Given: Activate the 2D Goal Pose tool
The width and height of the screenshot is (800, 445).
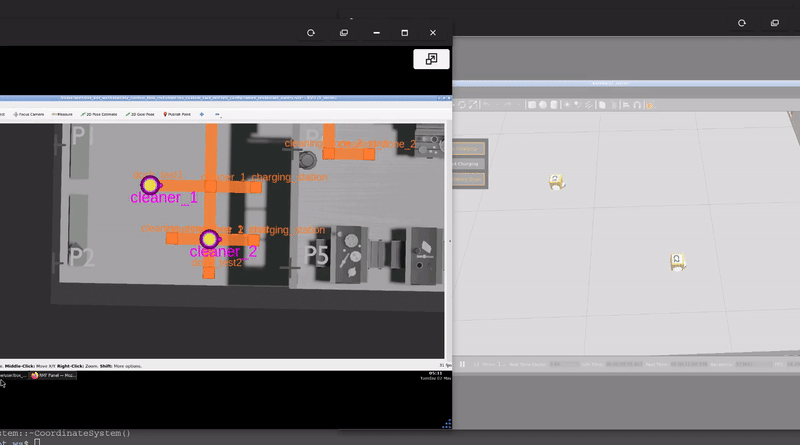Looking at the screenshot, I should (x=140, y=114).
